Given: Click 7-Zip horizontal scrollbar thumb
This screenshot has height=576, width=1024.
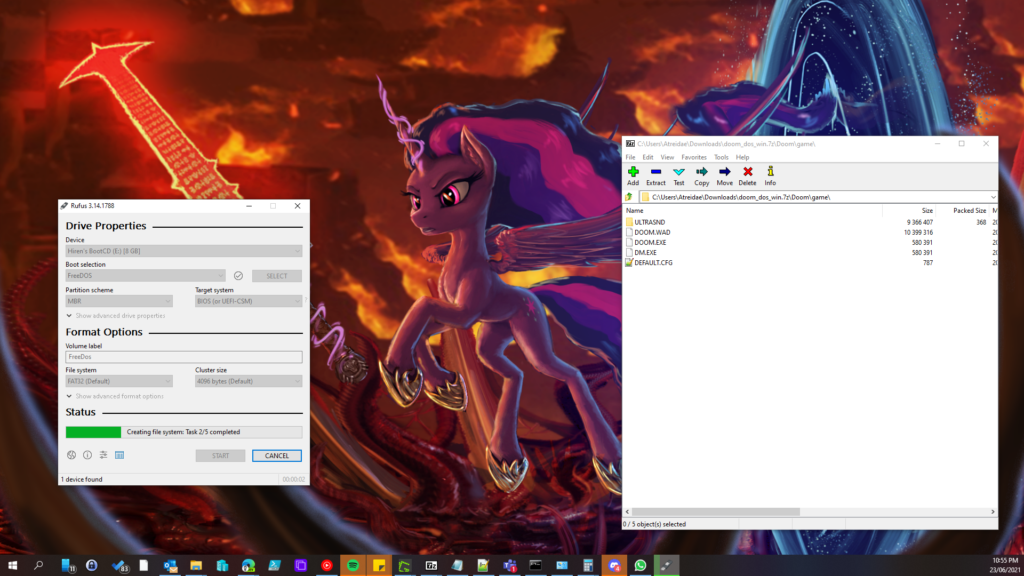Looking at the screenshot, I should pos(716,512).
